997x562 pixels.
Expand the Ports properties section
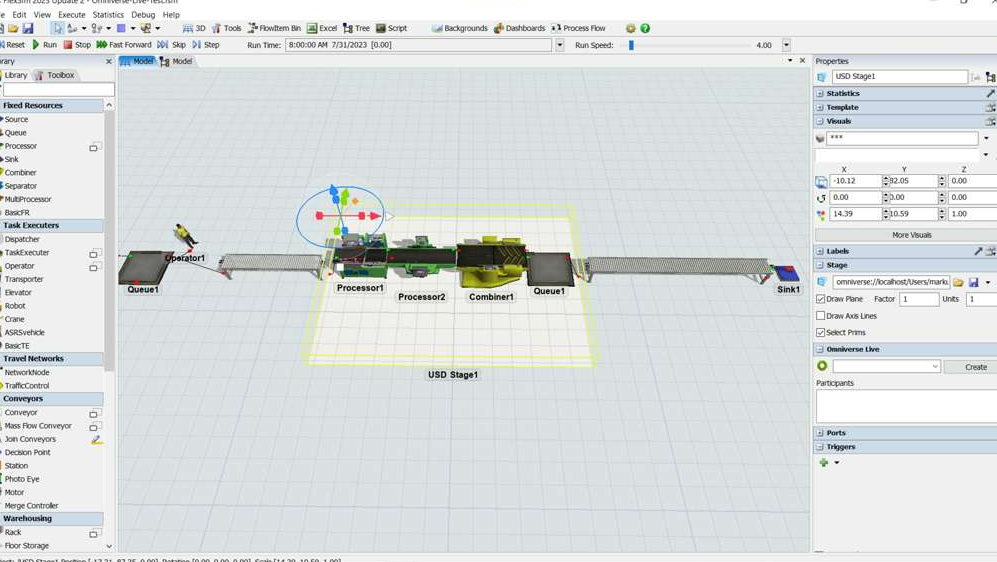click(820, 432)
